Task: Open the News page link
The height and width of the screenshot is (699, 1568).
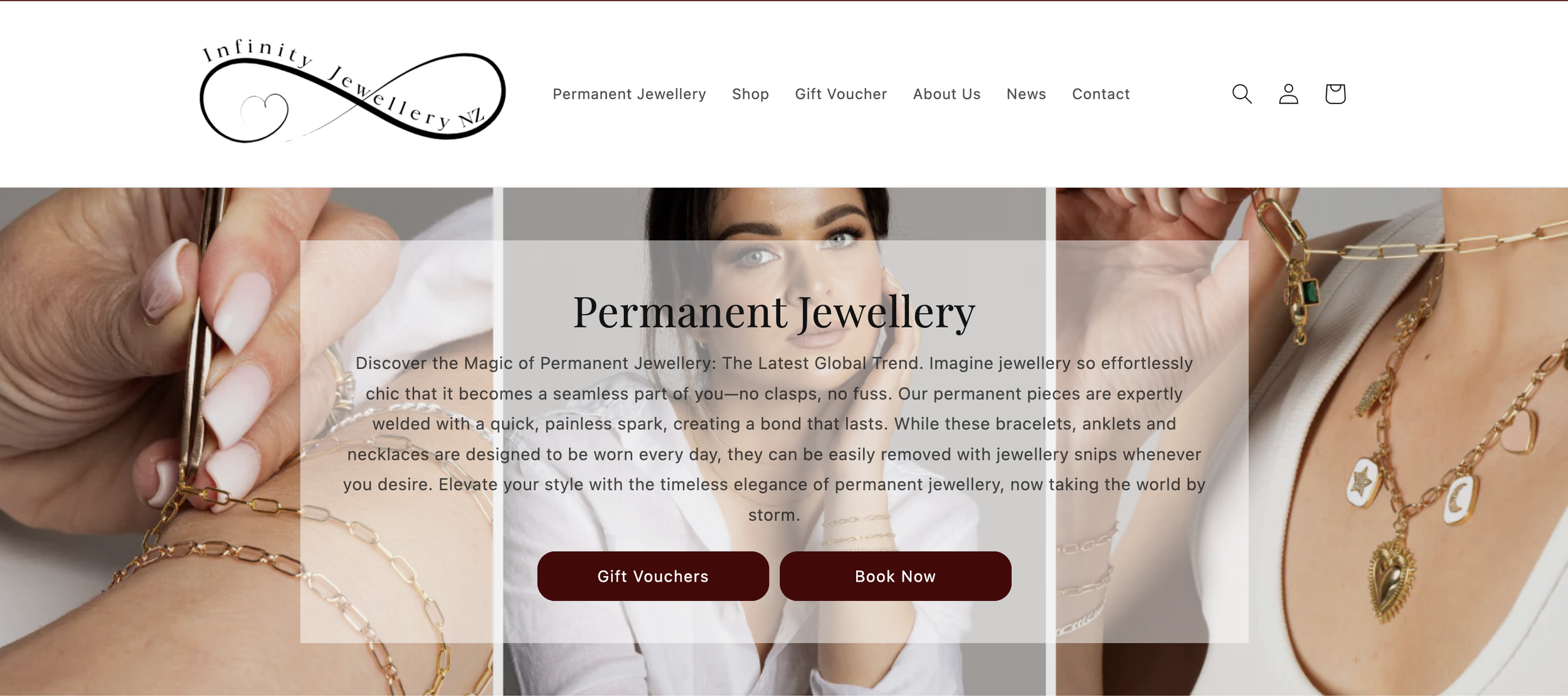Action: pos(1026,94)
